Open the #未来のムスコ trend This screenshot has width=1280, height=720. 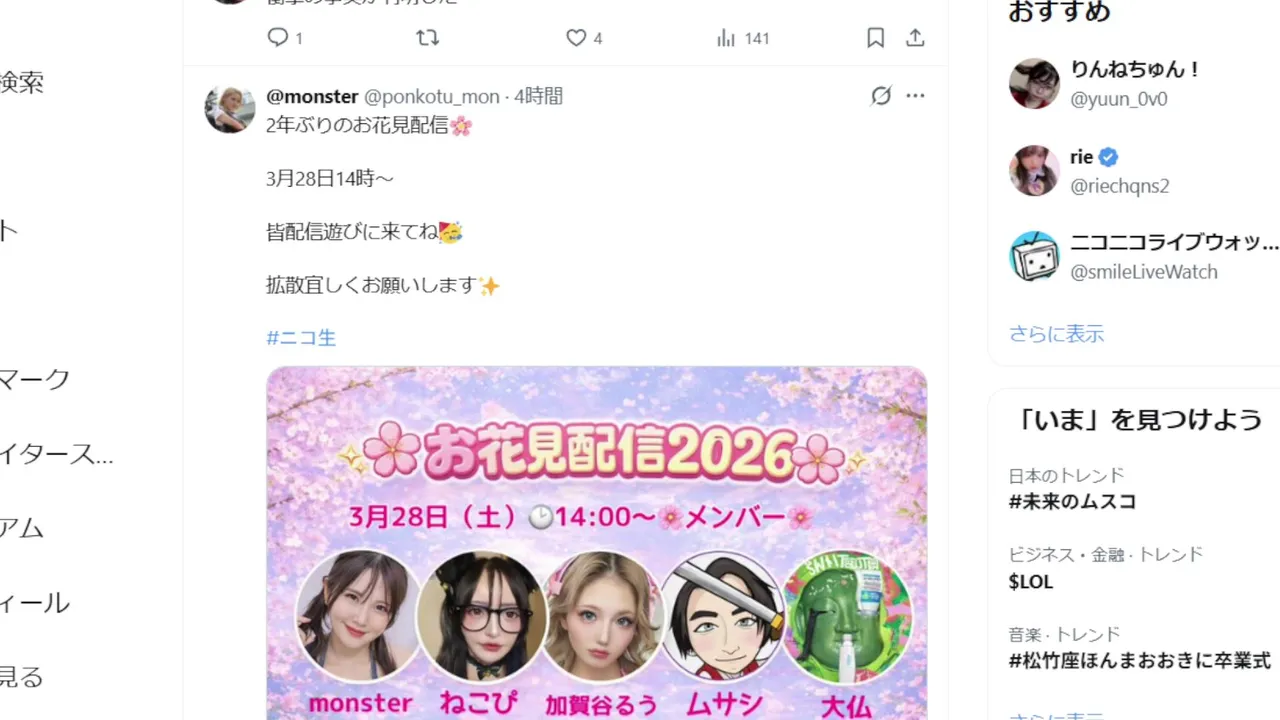1072,502
